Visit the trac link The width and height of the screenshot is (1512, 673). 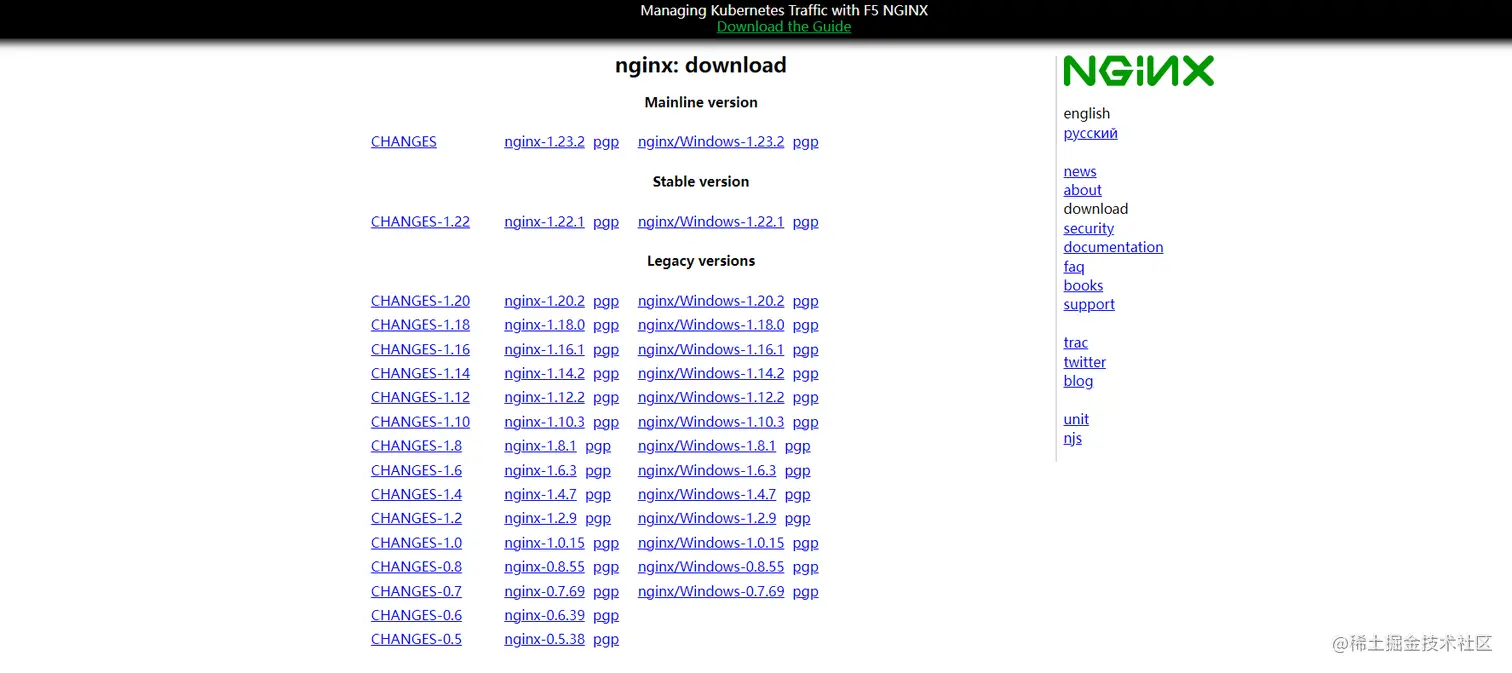(1075, 343)
